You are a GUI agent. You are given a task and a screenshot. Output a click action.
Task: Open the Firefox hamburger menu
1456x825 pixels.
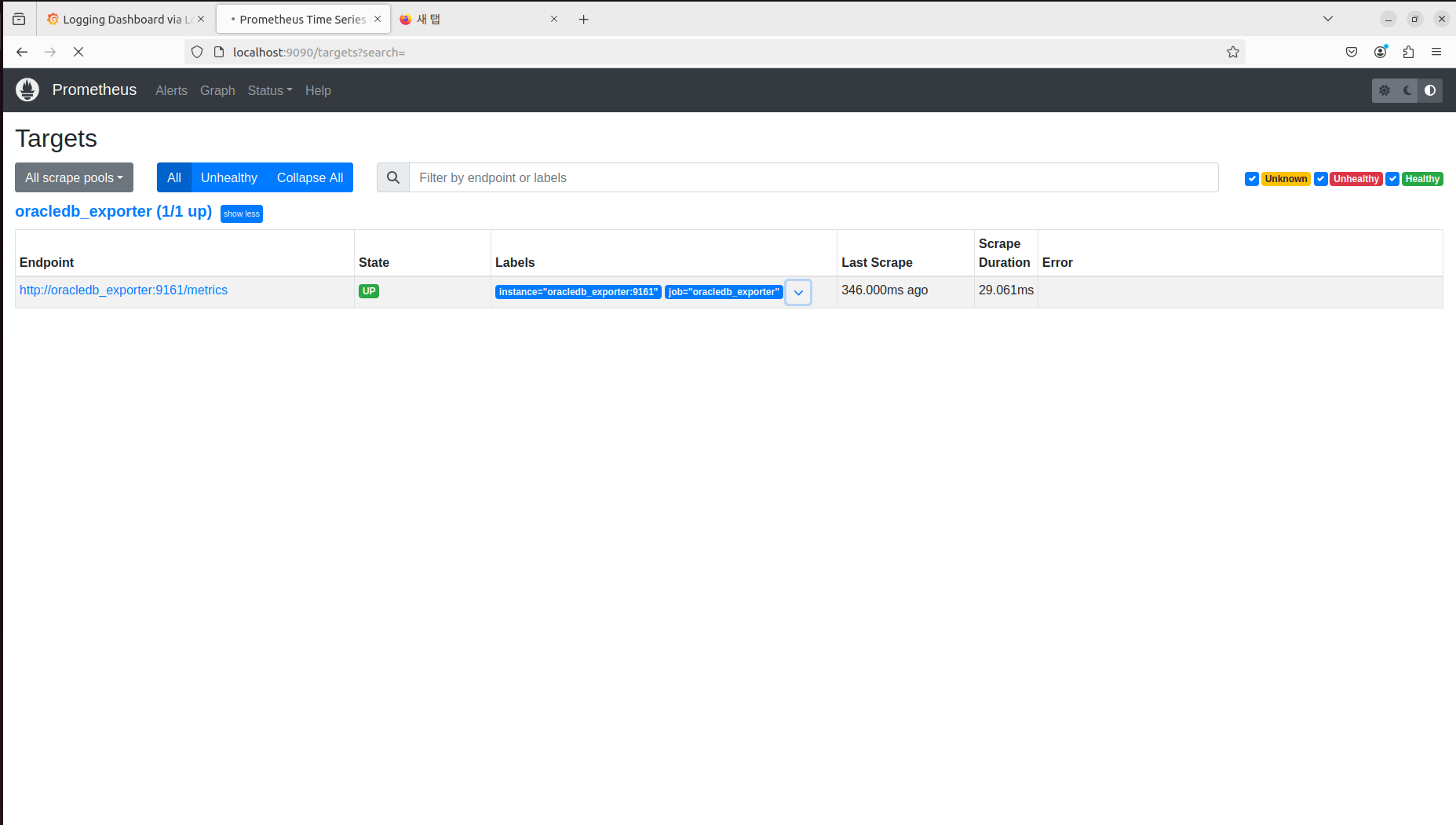point(1436,52)
